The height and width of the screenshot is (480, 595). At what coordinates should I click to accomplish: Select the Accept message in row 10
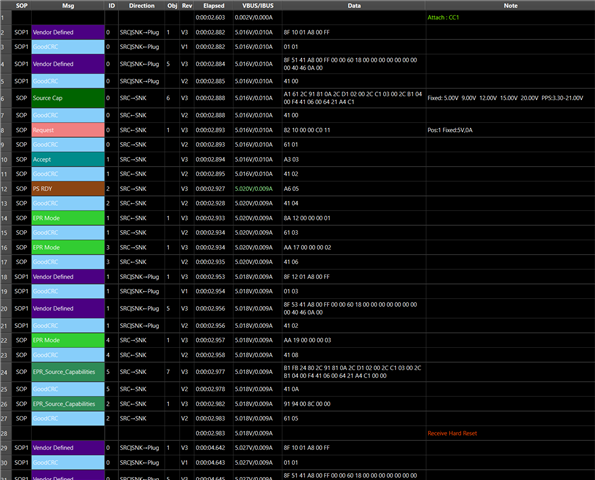click(68, 159)
